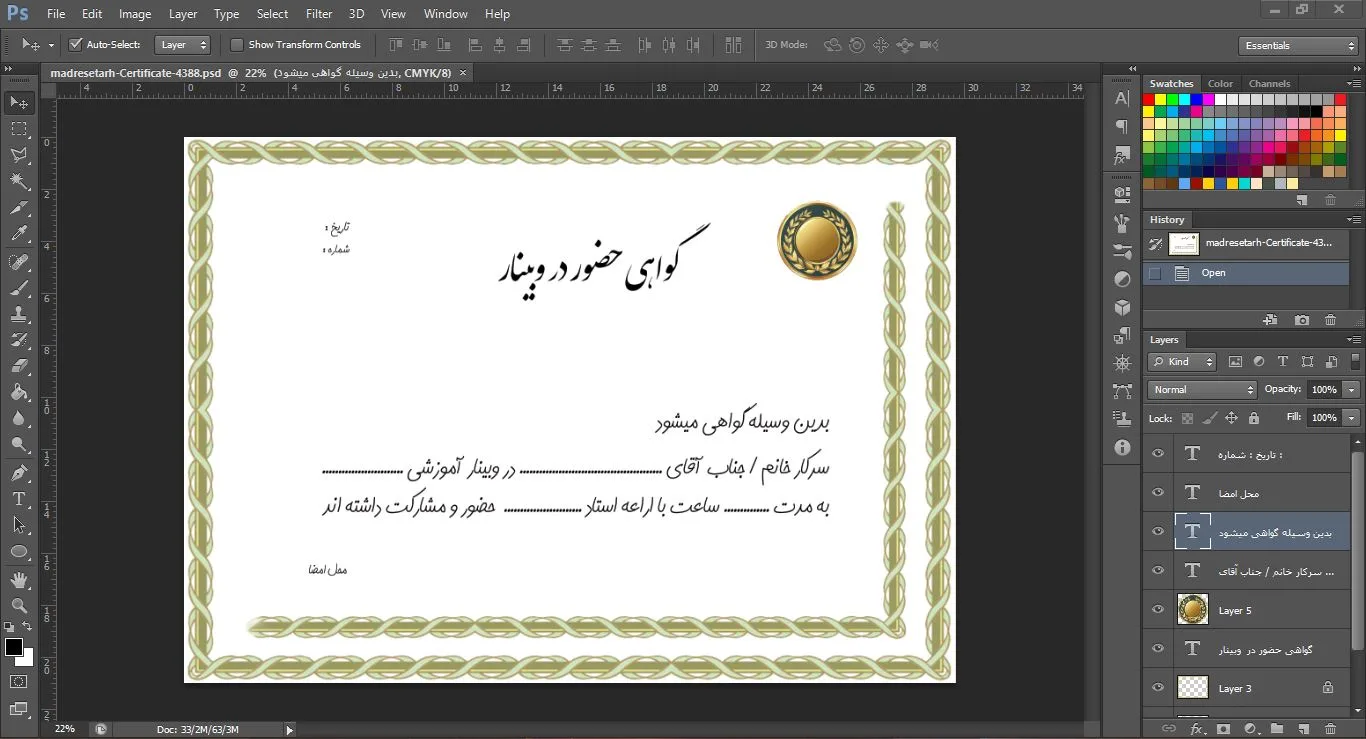This screenshot has height=739, width=1366.
Task: Hide the گواهی حضور در وبینار layer
Action: [1158, 649]
